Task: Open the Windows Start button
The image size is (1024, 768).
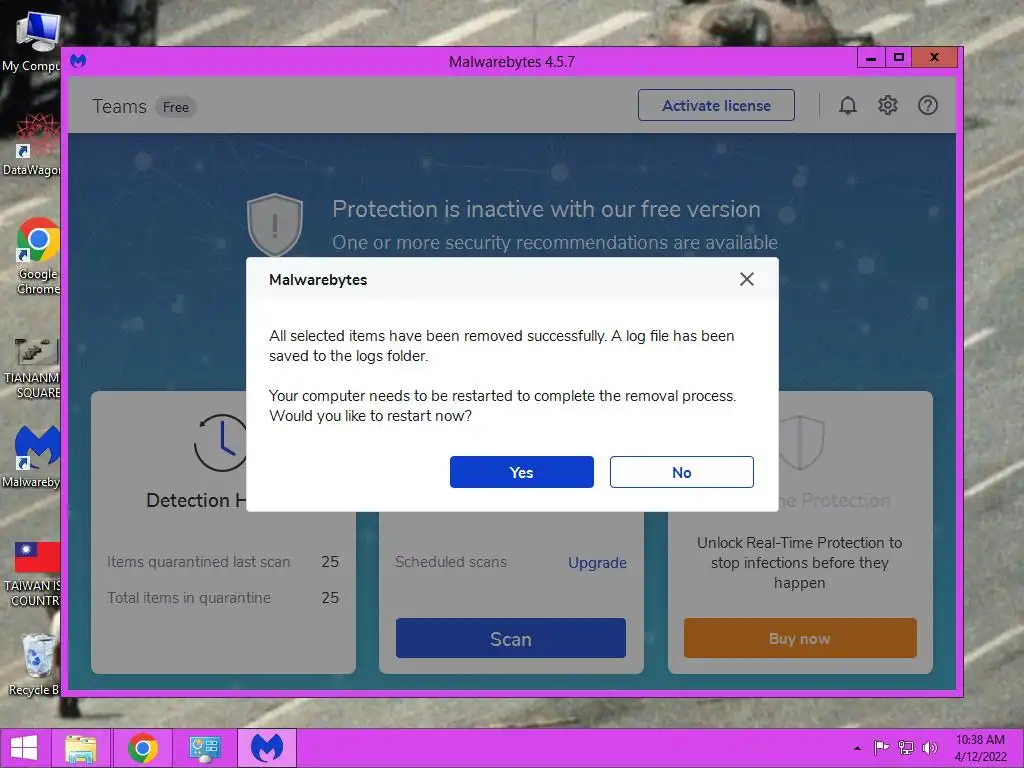Action: click(24, 748)
